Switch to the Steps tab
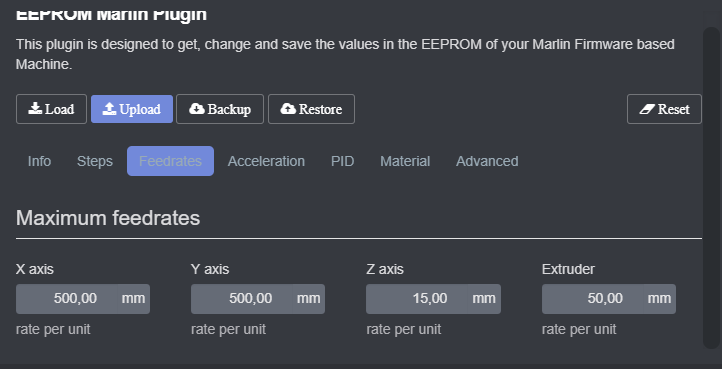The height and width of the screenshot is (369, 722). (95, 161)
